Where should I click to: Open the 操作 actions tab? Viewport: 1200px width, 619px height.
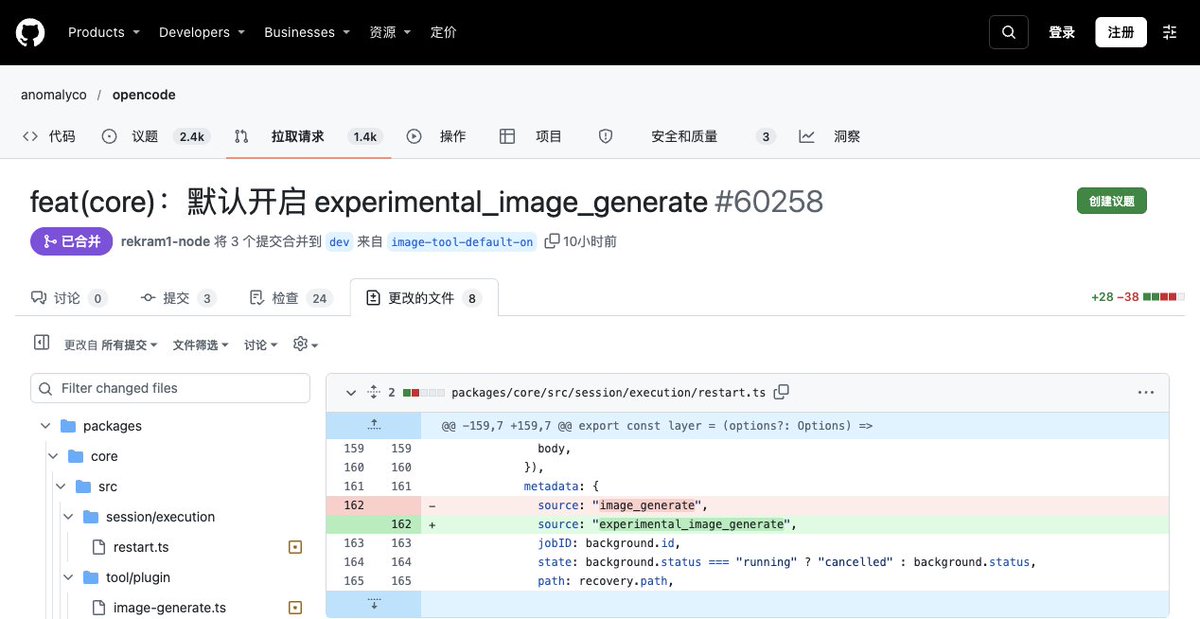coord(437,136)
